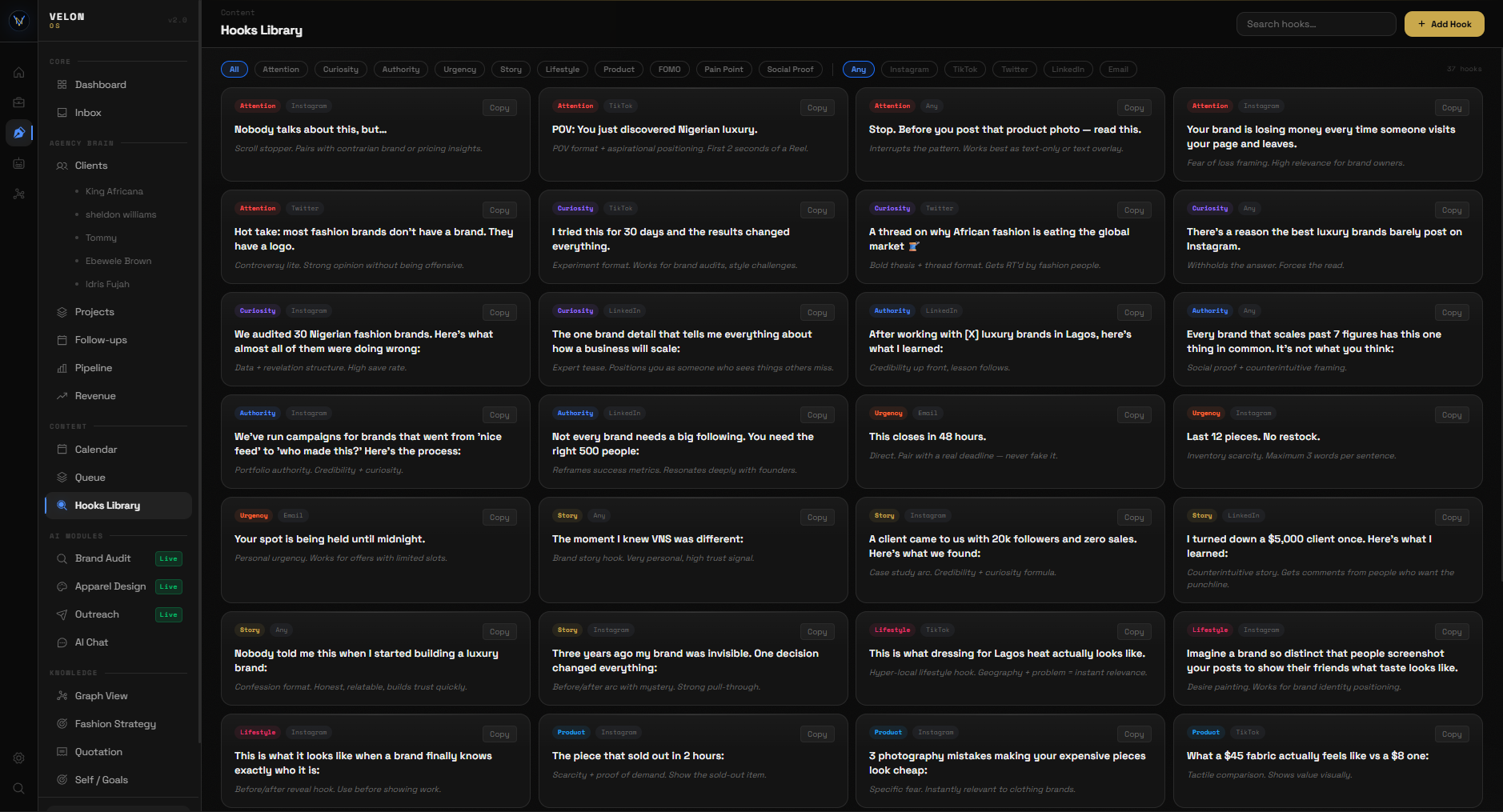1503x812 pixels.
Task: Open client Idris Fujah
Action: (107, 284)
